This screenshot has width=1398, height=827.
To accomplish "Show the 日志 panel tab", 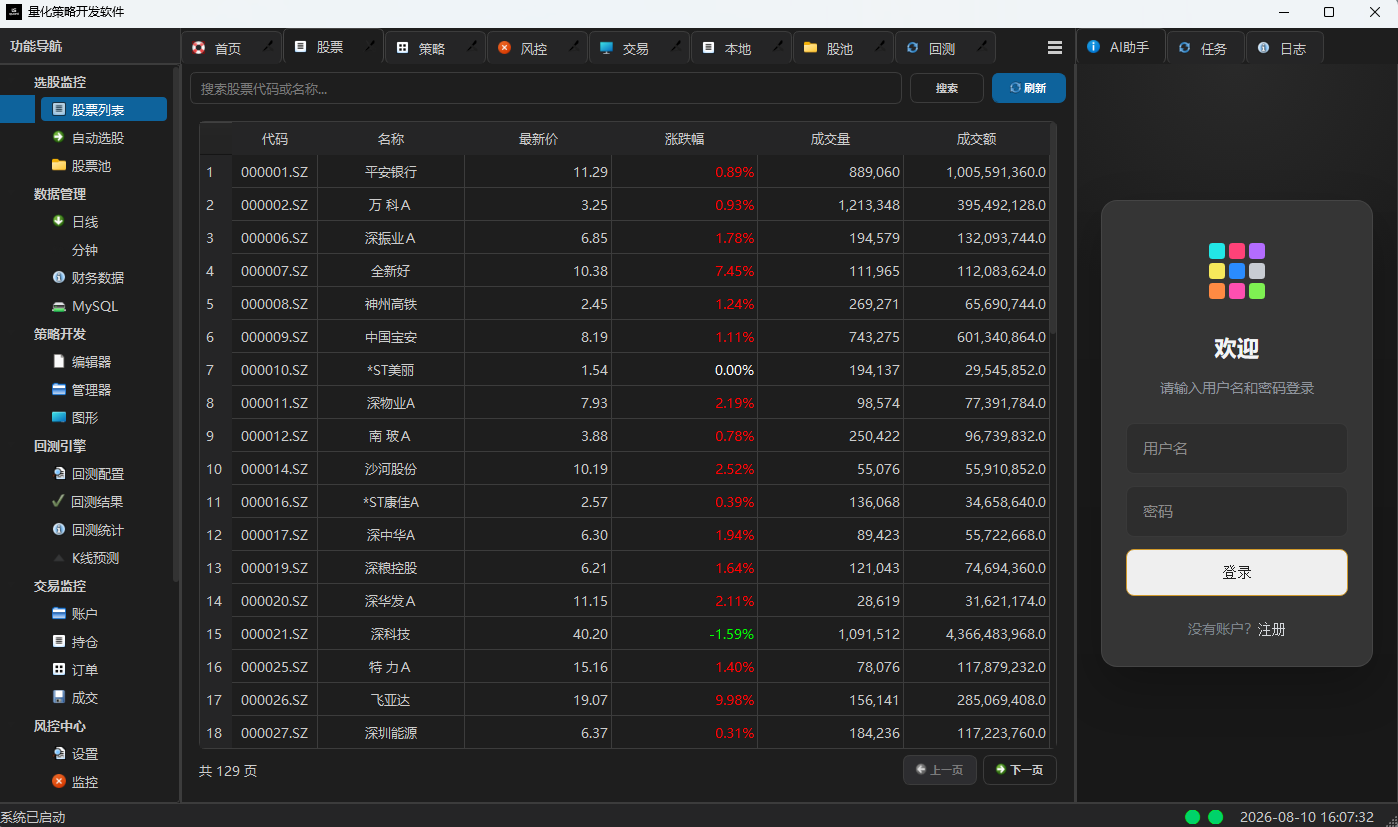I will point(1284,48).
